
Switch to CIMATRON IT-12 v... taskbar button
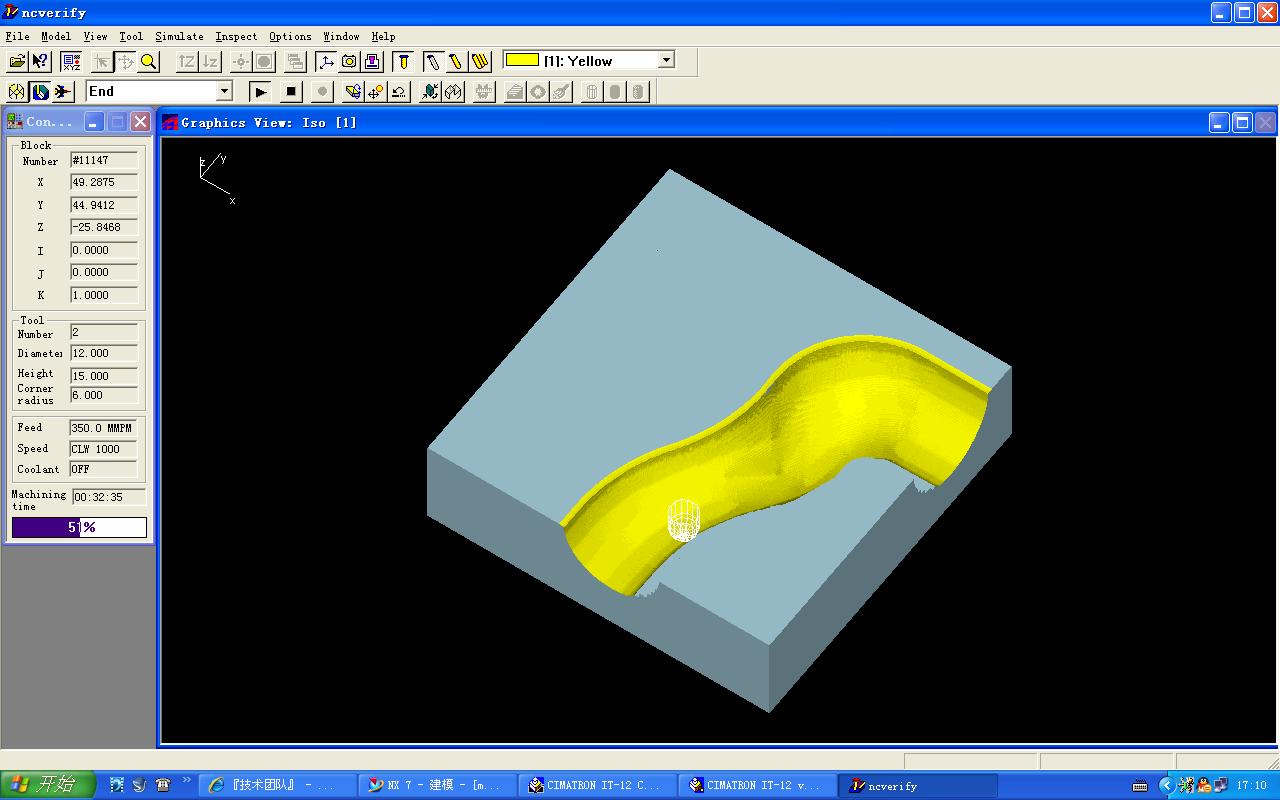pos(757,785)
